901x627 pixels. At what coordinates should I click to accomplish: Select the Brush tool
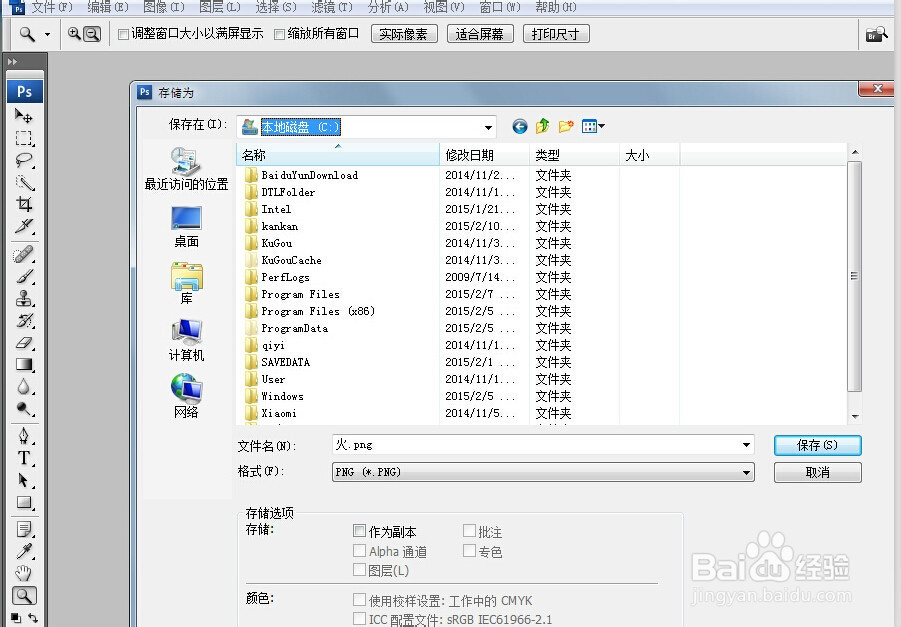[x=23, y=276]
